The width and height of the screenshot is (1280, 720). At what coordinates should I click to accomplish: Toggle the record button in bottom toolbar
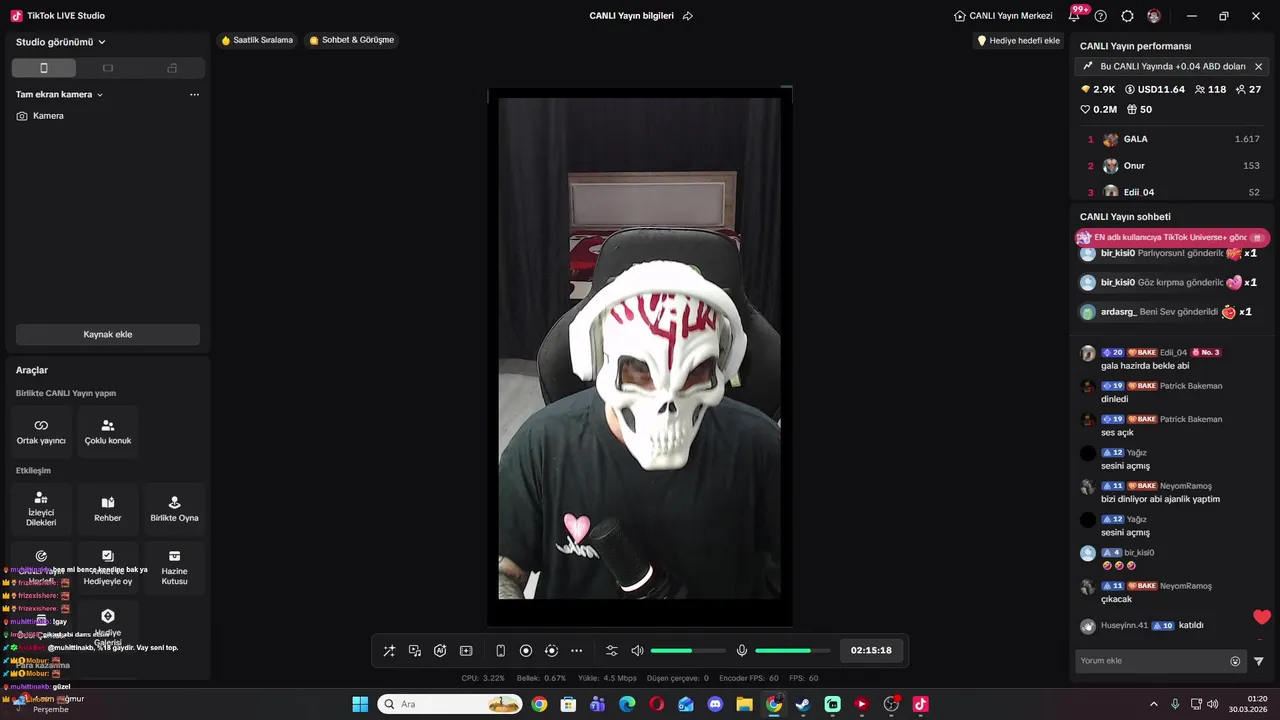pyautogui.click(x=526, y=651)
